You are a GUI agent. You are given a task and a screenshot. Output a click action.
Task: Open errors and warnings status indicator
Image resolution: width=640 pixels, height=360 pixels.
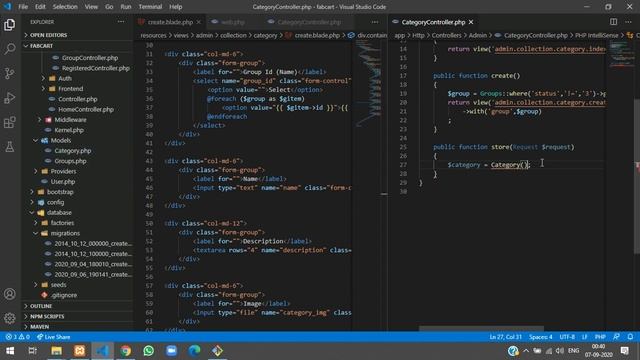[x=18, y=337]
